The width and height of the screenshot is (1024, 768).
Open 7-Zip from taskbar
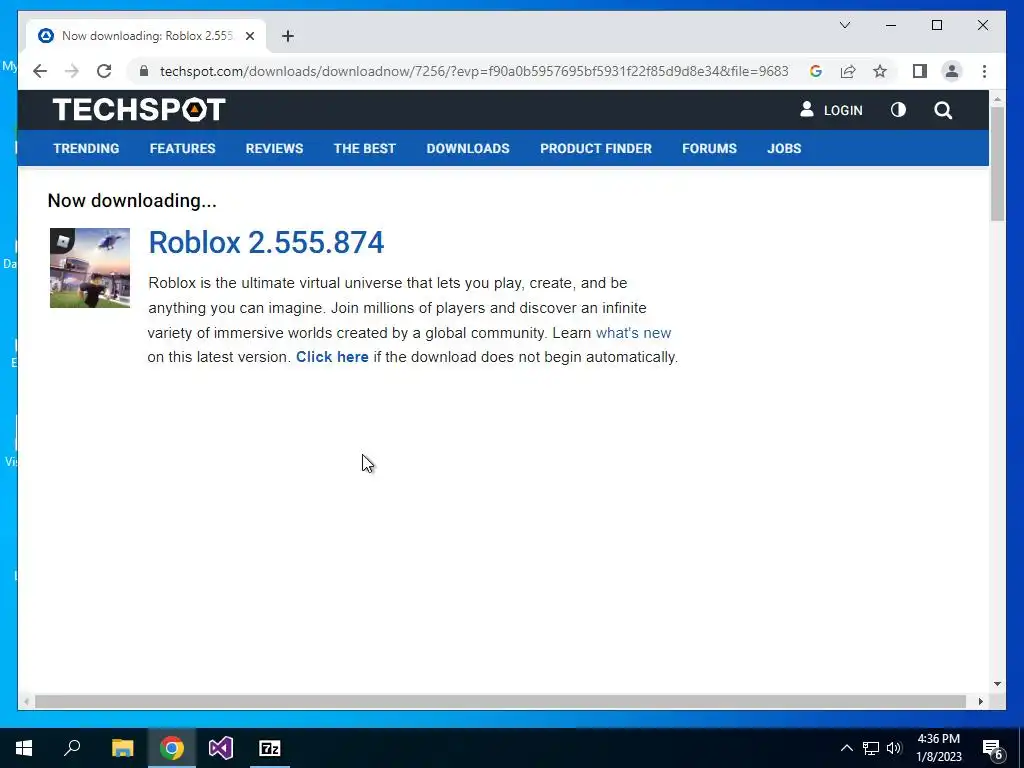pos(270,748)
